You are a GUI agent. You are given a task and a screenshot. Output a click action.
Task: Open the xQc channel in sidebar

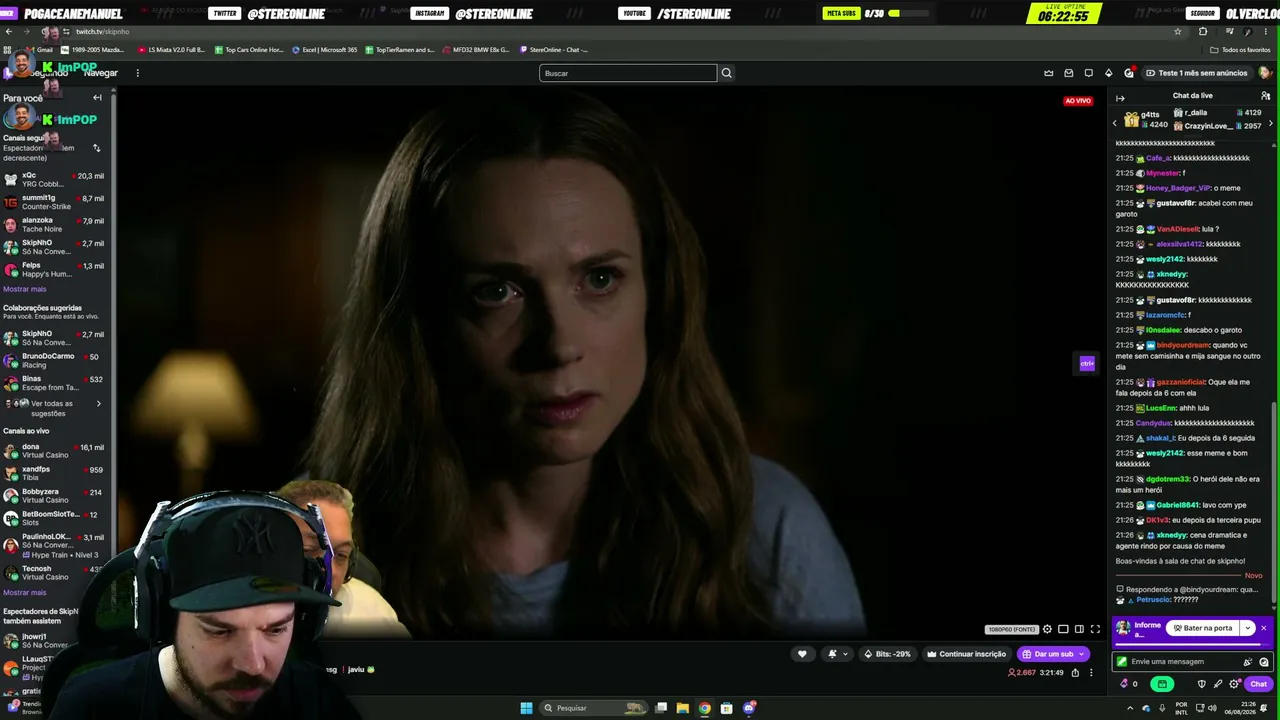point(56,180)
